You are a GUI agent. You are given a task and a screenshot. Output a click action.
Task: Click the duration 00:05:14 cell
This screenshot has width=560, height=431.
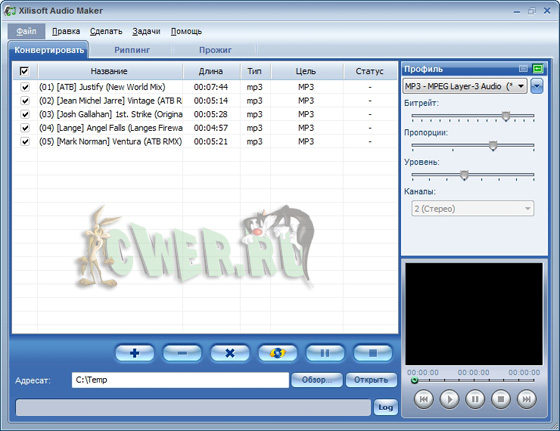pos(211,101)
